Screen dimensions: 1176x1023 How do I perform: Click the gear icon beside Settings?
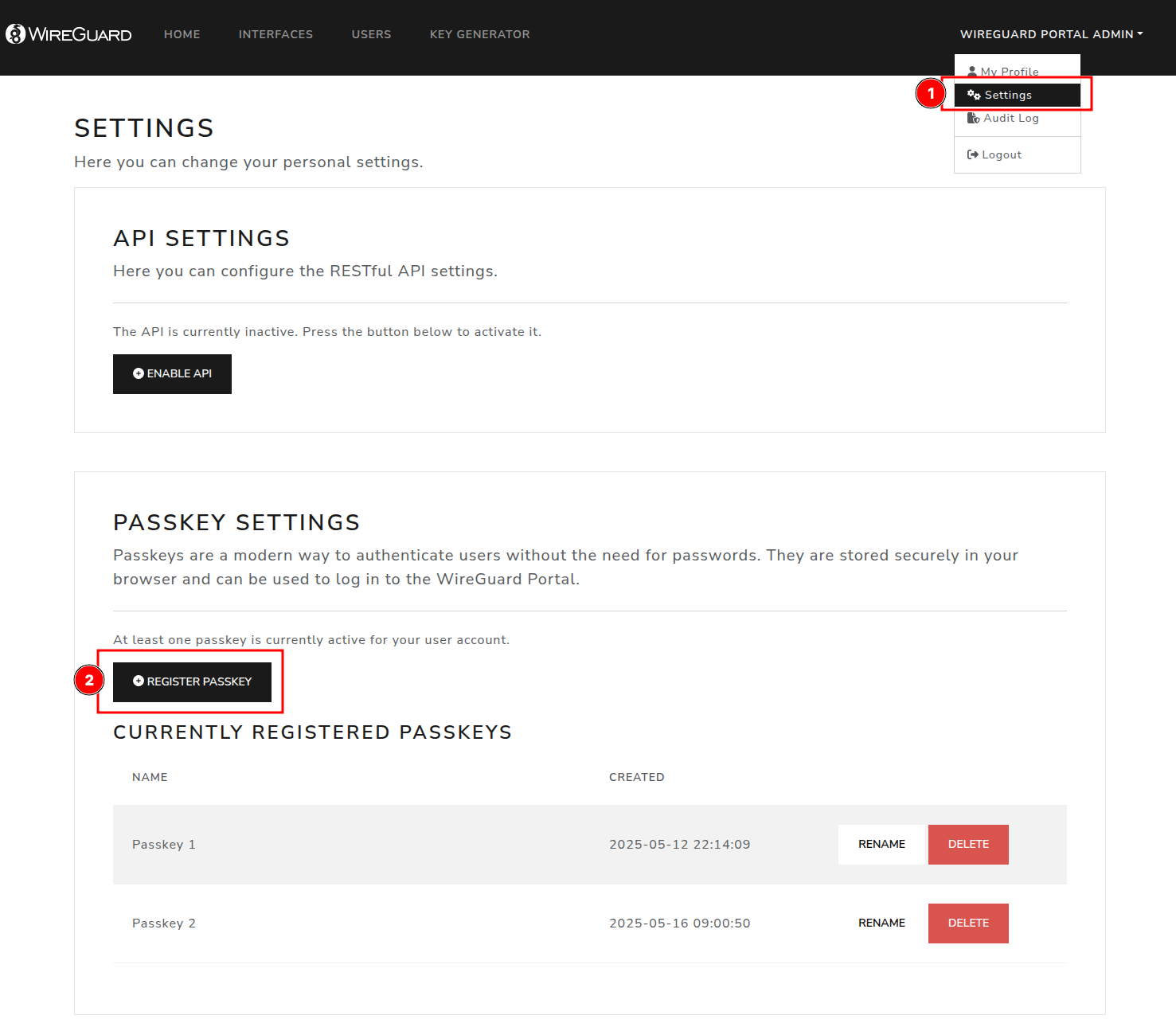[x=973, y=94]
